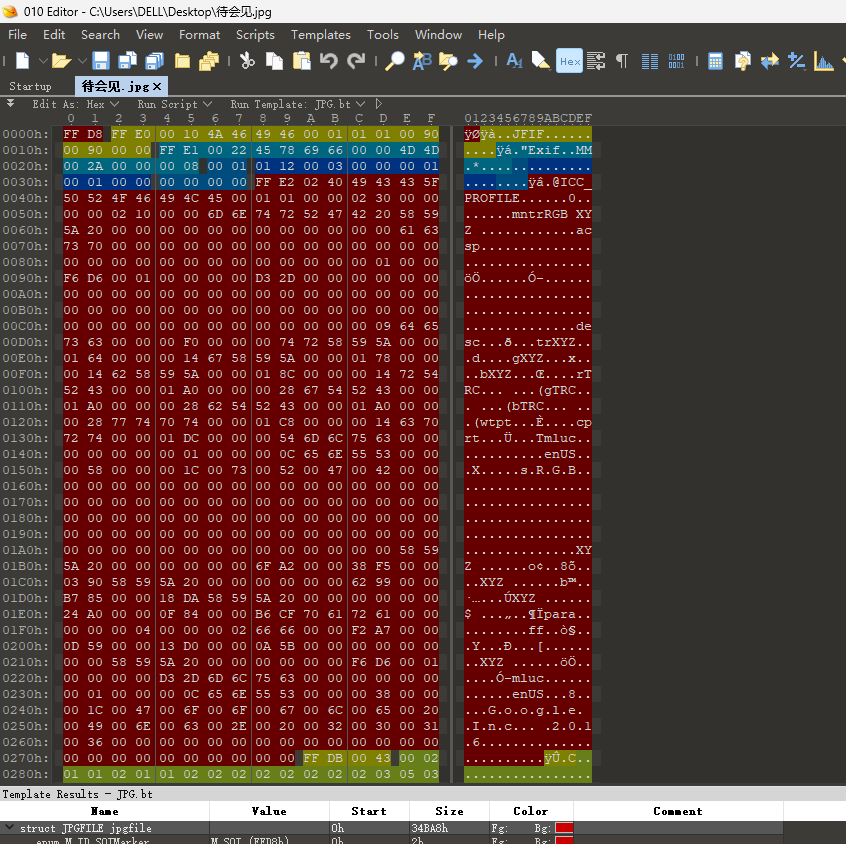Click the Close File folder icon

[x=182, y=61]
